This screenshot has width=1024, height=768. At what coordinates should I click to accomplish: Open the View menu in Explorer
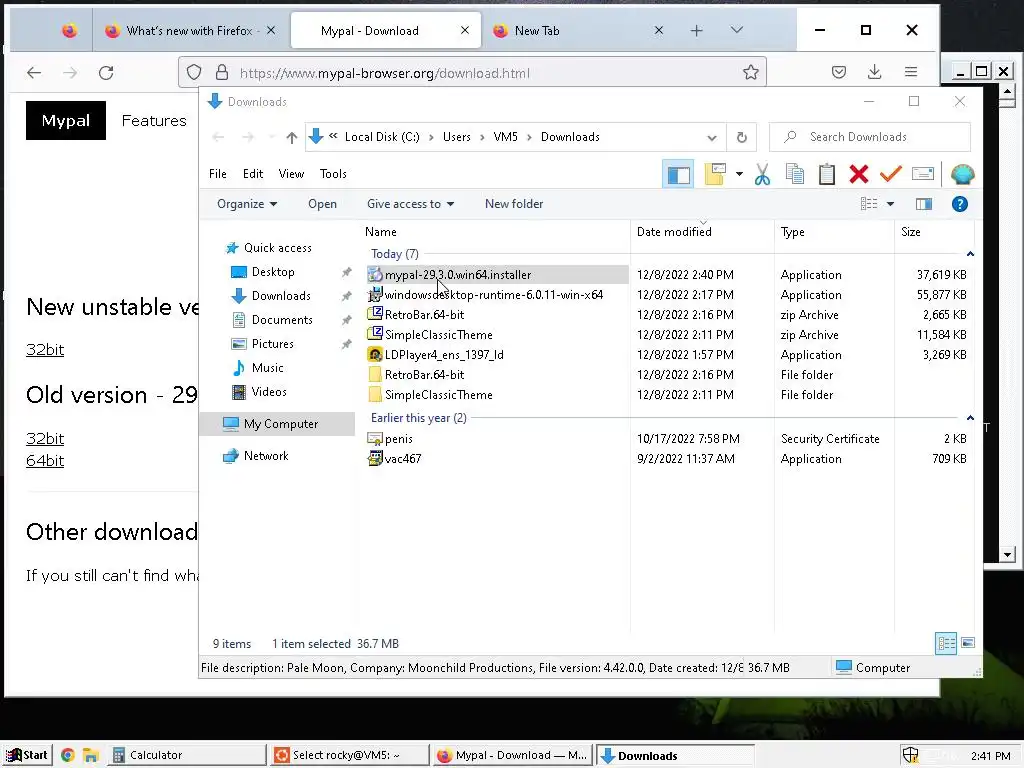tap(291, 174)
